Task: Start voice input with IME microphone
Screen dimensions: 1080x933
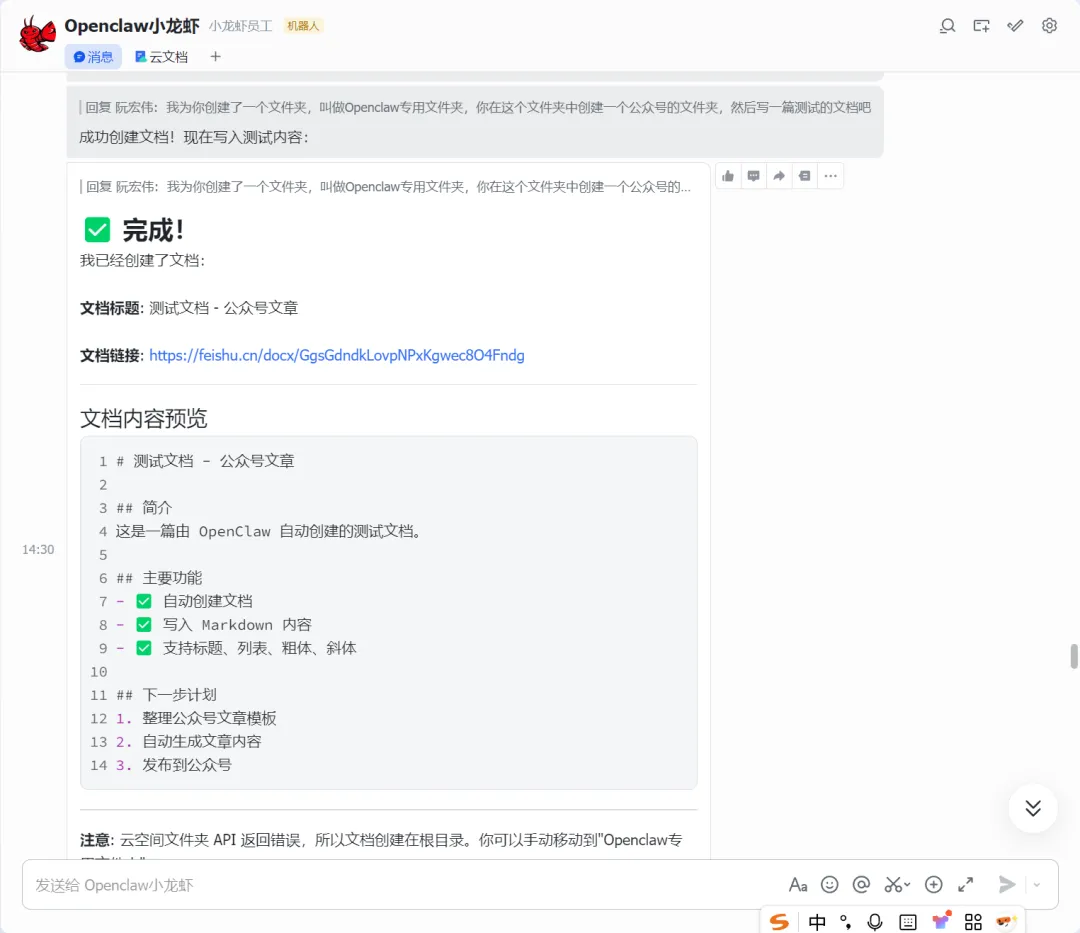Action: tap(875, 922)
